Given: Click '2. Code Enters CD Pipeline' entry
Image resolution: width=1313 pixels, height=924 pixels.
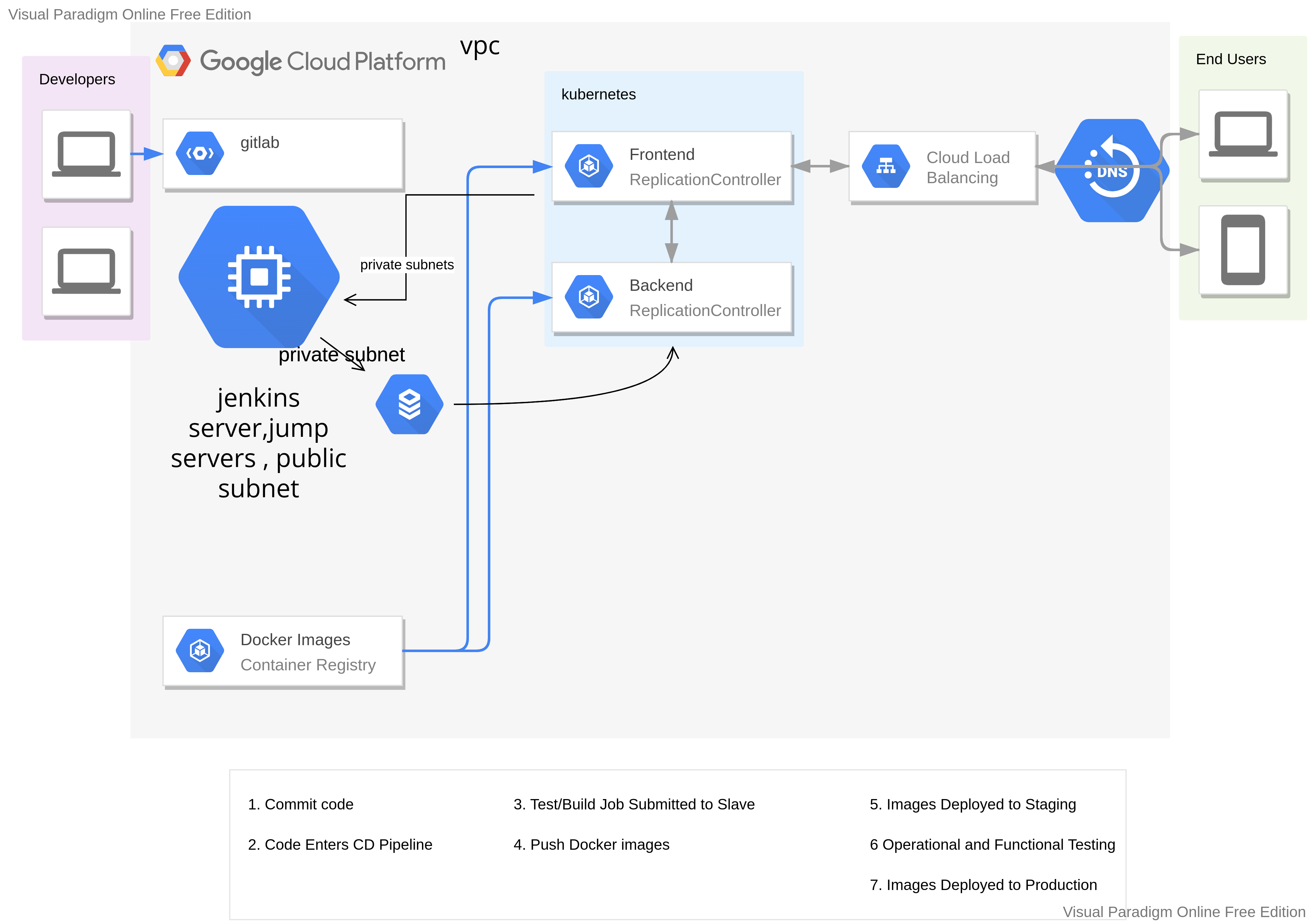Looking at the screenshot, I should coord(340,845).
